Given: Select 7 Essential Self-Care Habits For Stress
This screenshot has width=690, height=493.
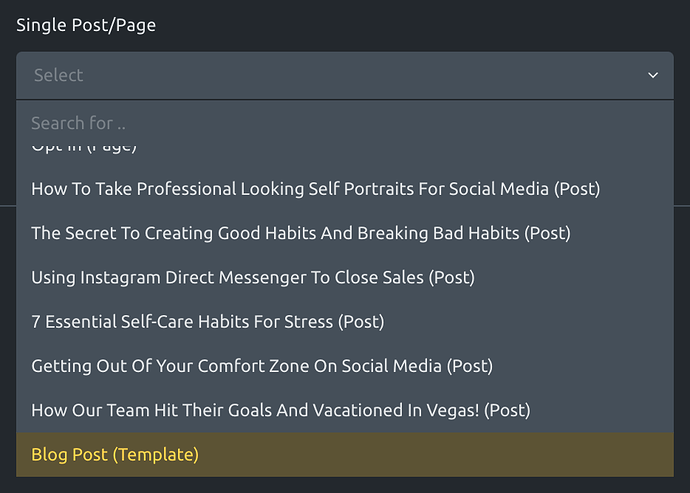Looking at the screenshot, I should (345, 321).
